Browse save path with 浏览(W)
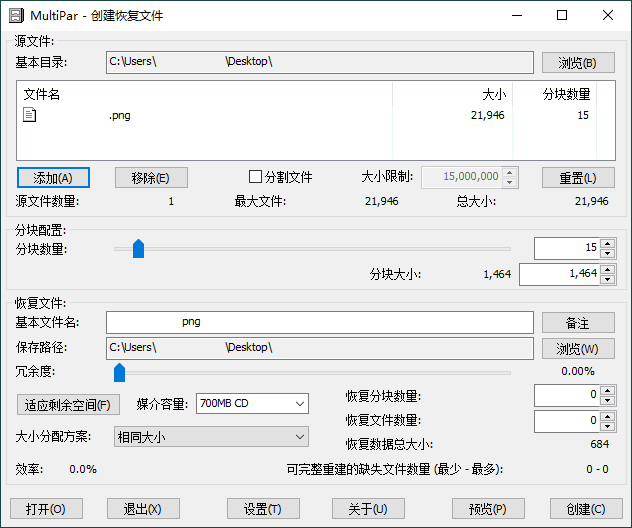 [578, 348]
